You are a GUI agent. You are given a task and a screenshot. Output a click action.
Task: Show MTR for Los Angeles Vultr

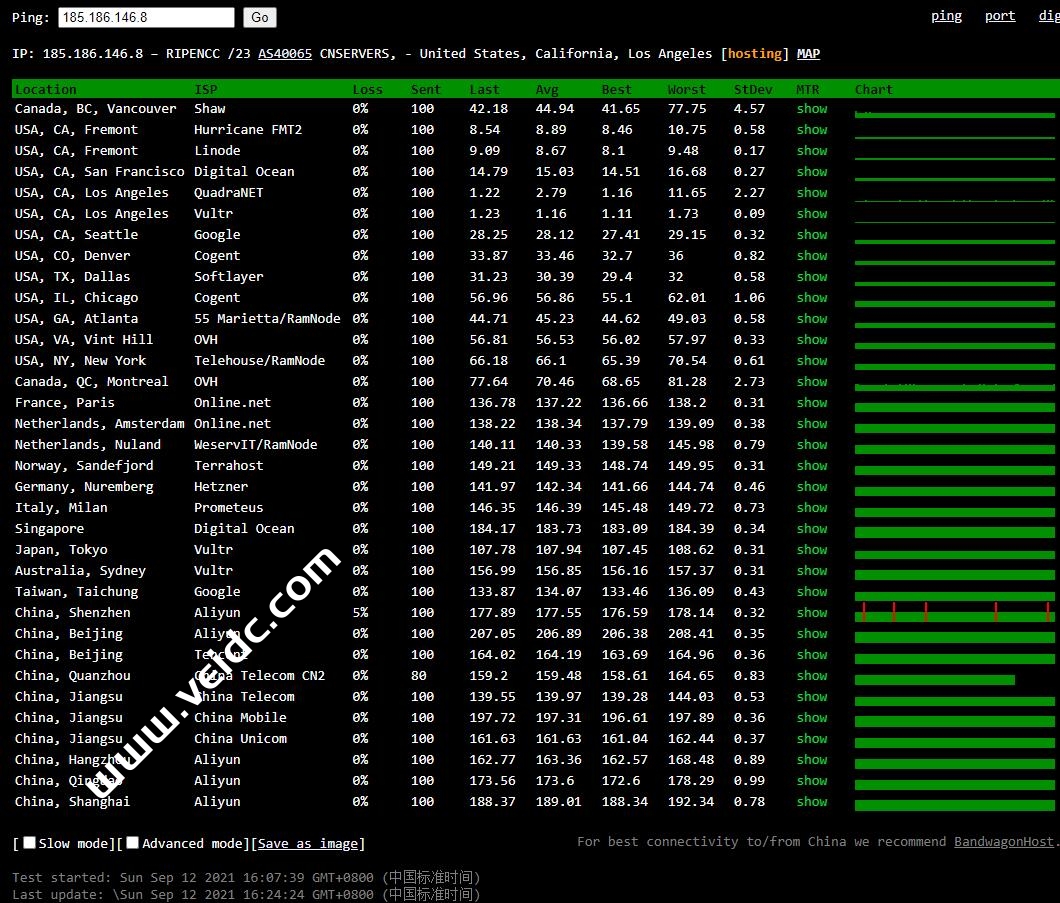[811, 214]
